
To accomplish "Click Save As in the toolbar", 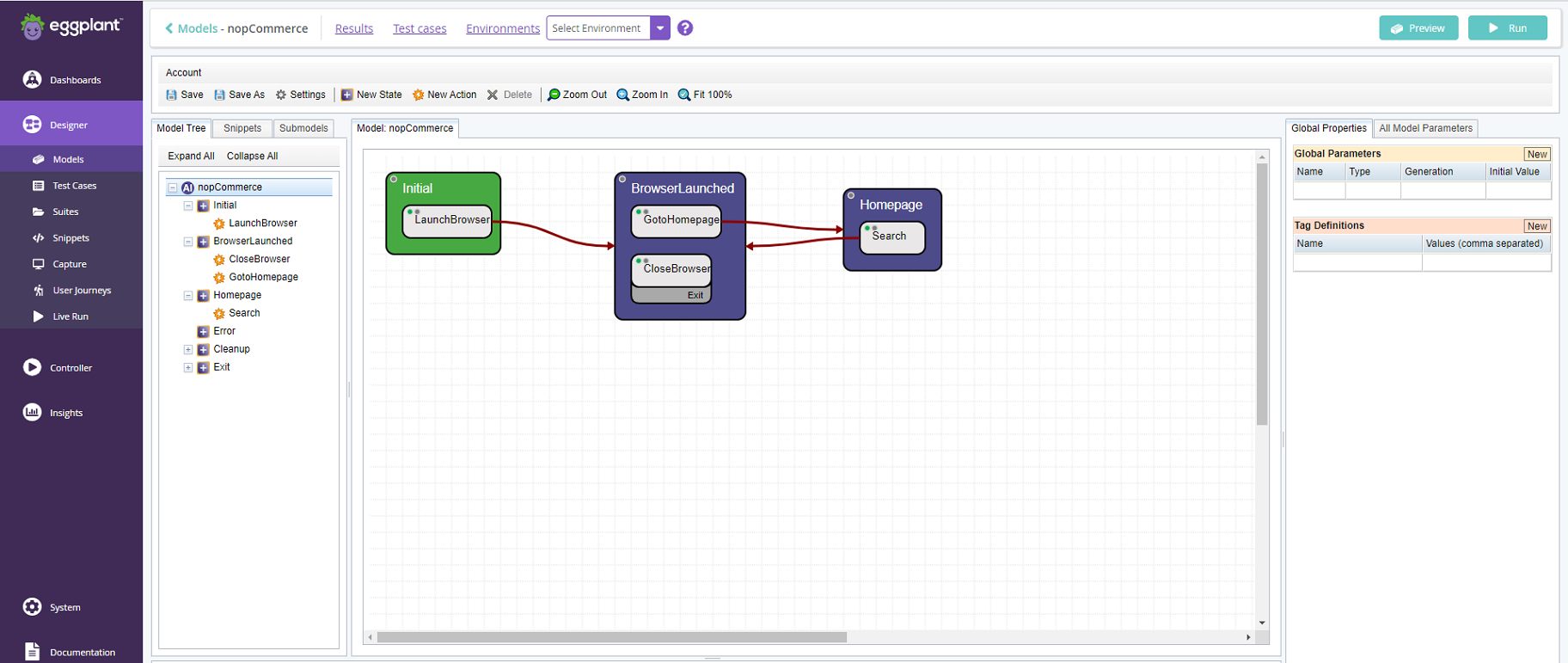I will click(x=239, y=95).
